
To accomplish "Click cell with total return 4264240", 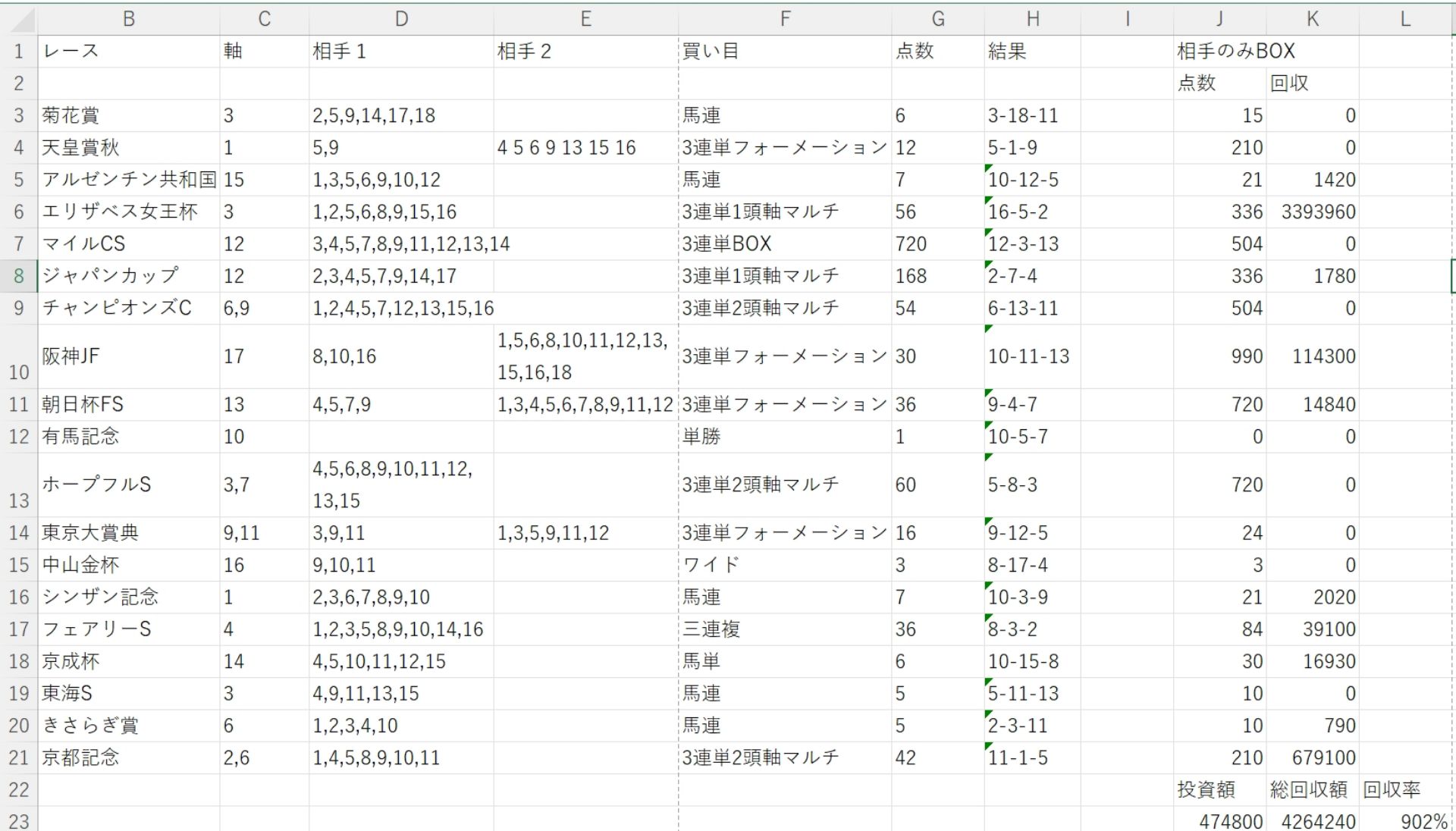I will pos(1318,821).
